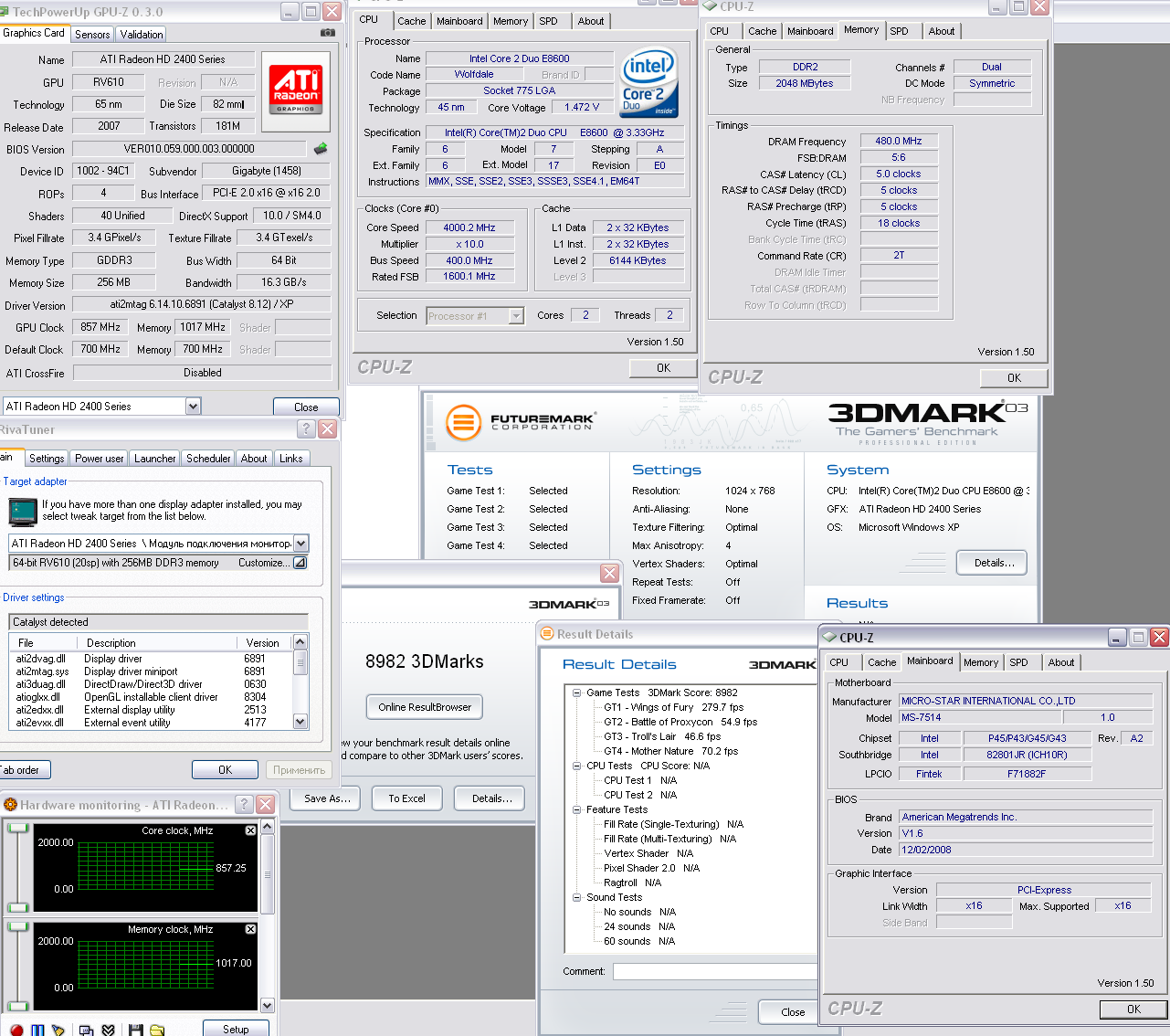
Task: Click the driver list scroll-up arrow
Action: (300, 643)
